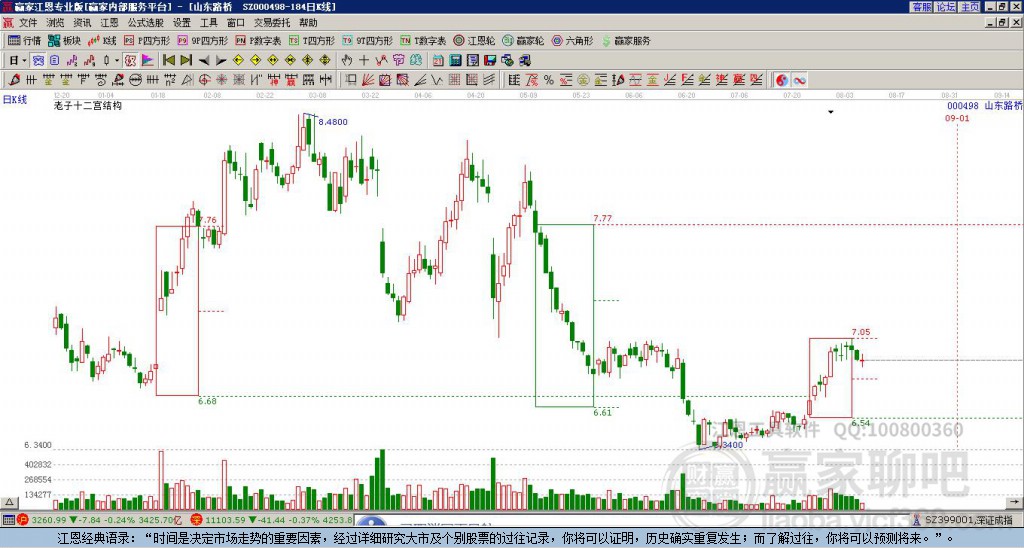Open the 窗口 menu

236,23
